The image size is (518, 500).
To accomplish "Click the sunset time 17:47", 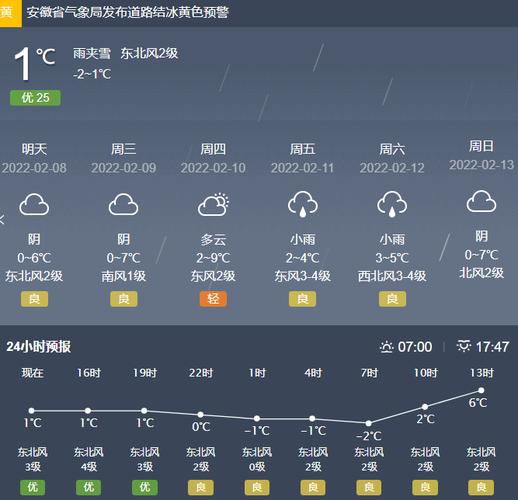I will pos(492,347).
